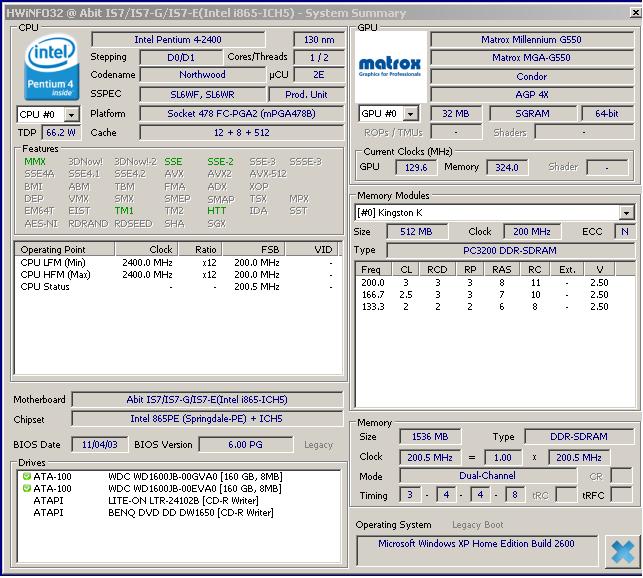Screen dimensions: 643x578
Task: Click the Matrox logo image
Action: click(x=390, y=67)
